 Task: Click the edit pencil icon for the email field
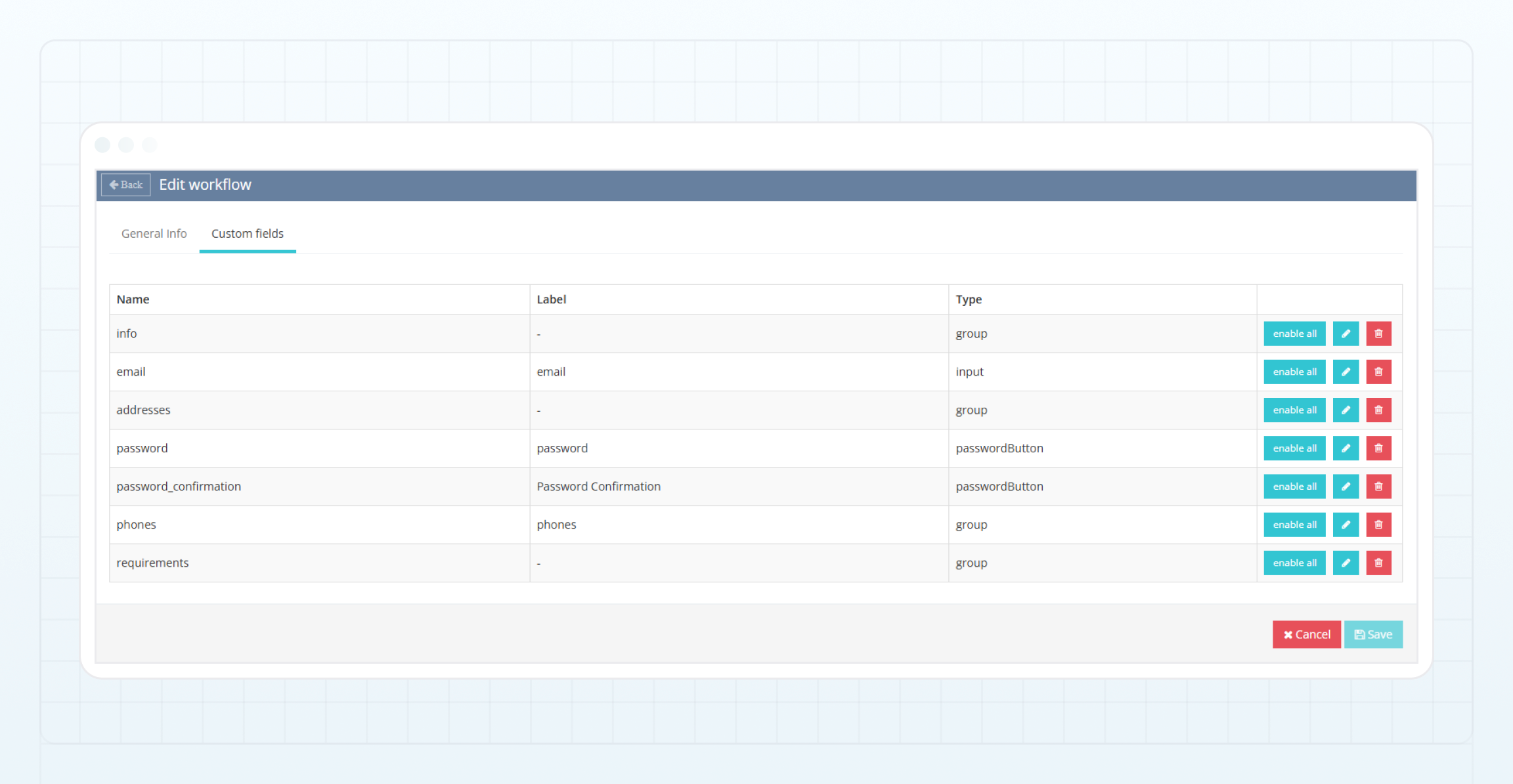coord(1346,372)
